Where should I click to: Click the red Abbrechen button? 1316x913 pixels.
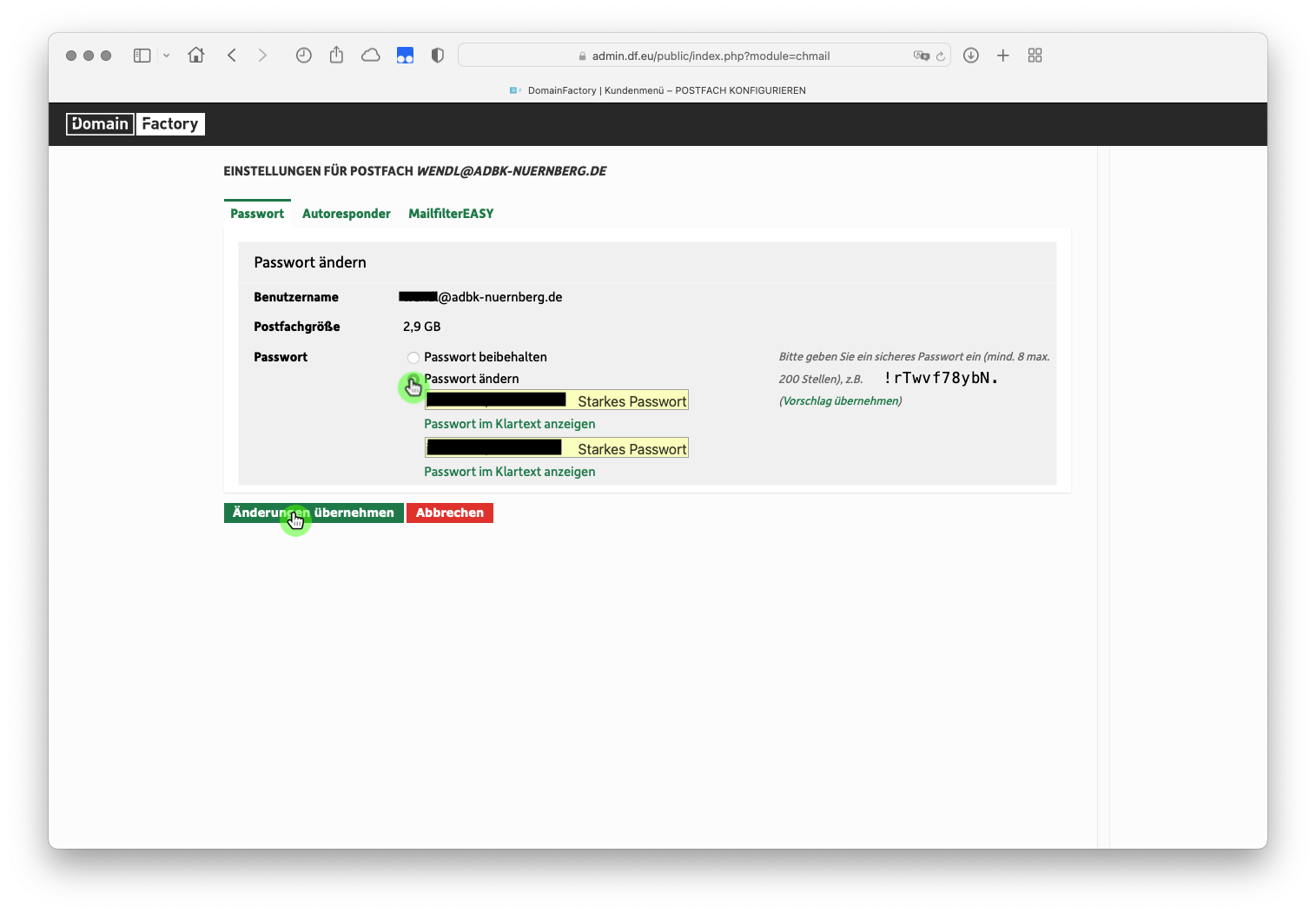pos(450,513)
